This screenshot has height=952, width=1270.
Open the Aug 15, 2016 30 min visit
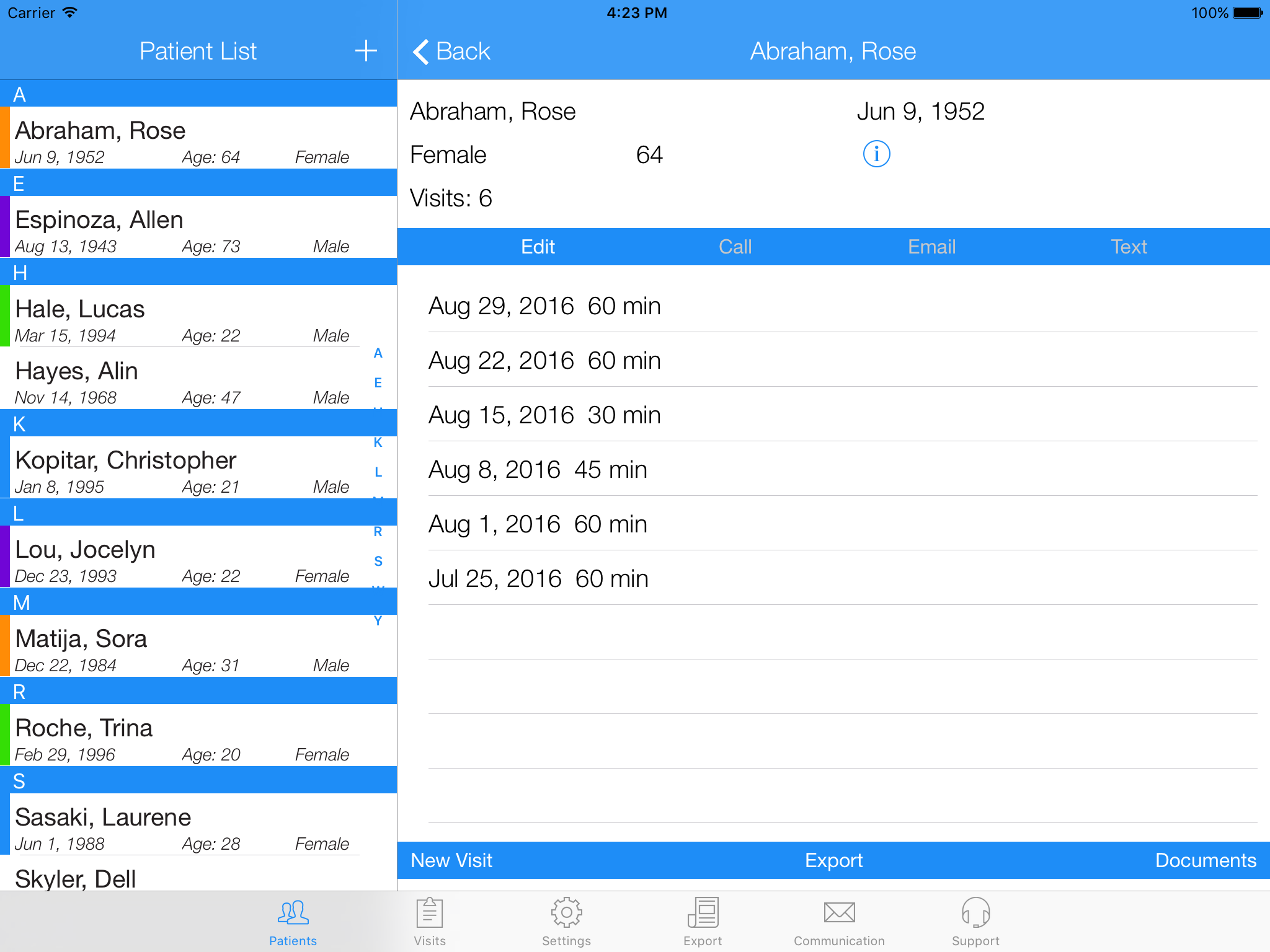click(x=544, y=415)
